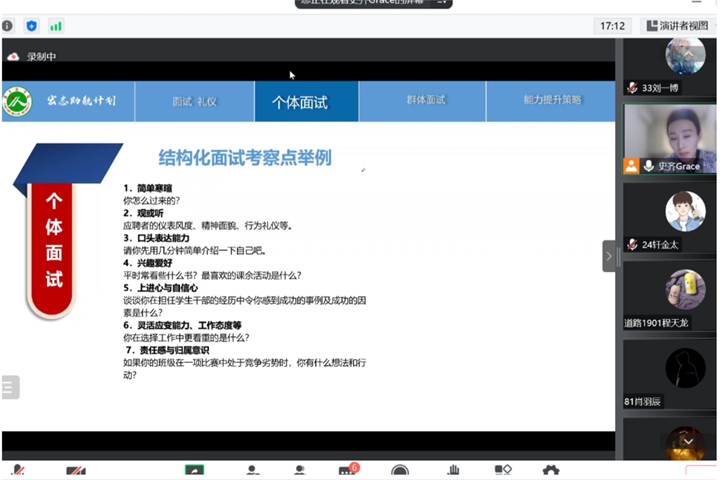Open the 演讲者视图 view switcher
720x480 pixels.
coord(678,26)
